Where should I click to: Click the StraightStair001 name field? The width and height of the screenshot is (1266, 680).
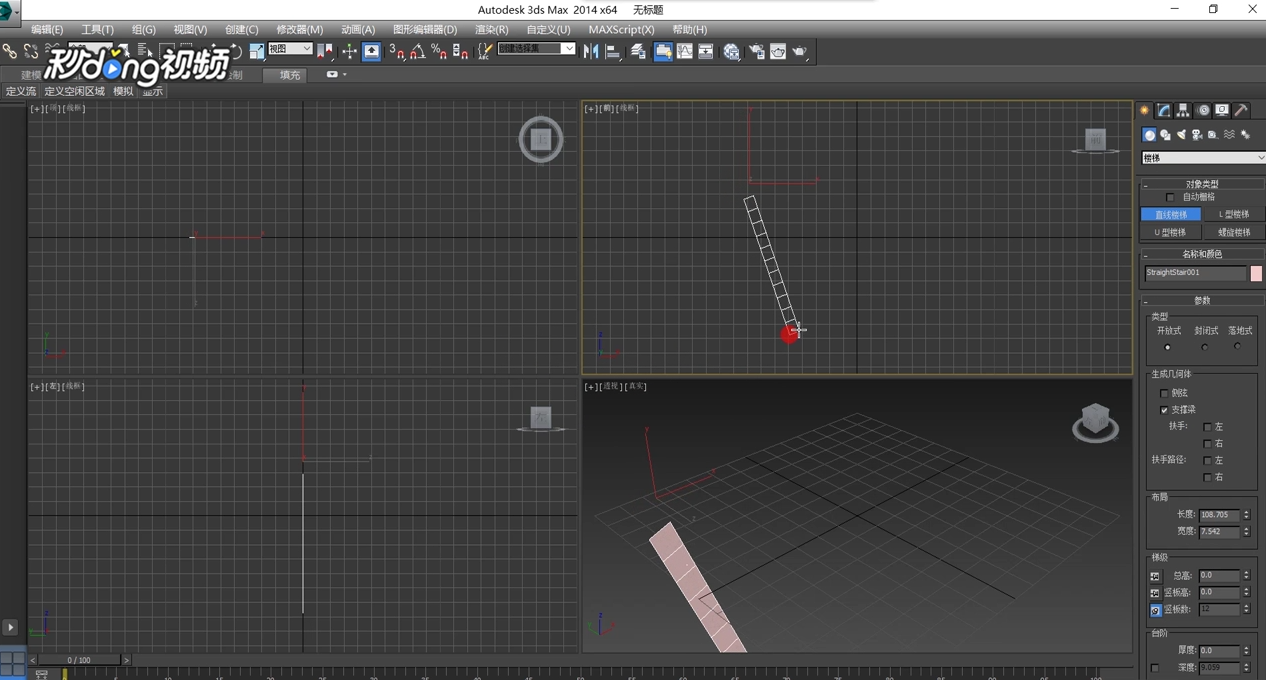(1195, 273)
